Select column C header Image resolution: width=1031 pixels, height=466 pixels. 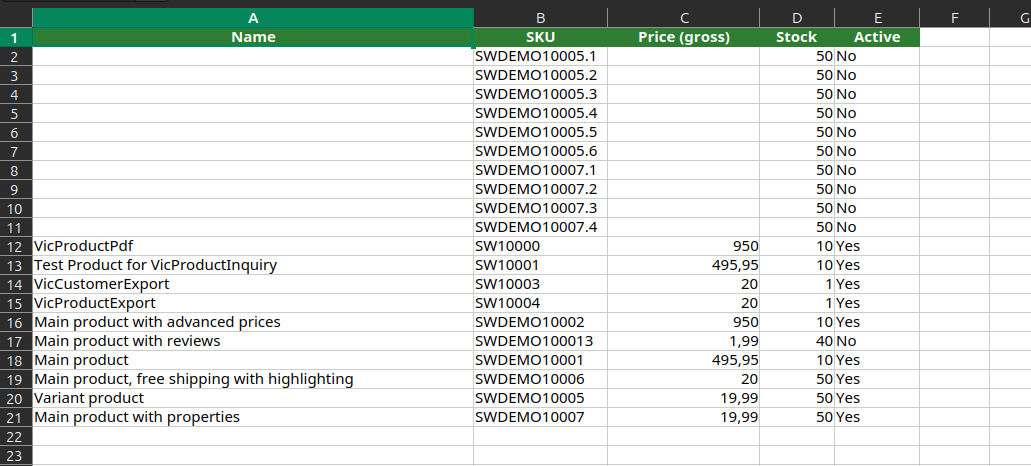[x=684, y=18]
